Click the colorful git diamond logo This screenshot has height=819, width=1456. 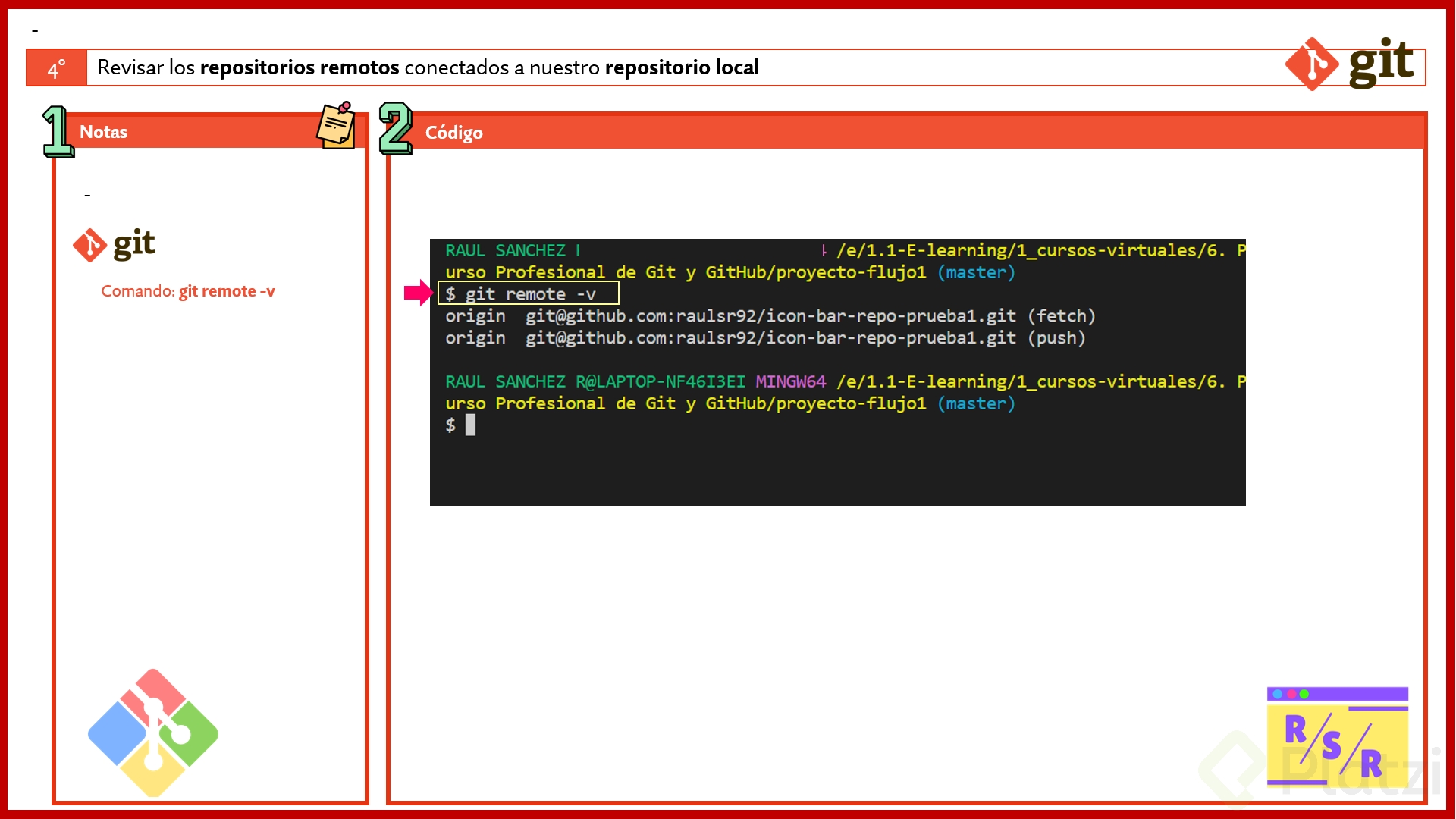[x=153, y=733]
